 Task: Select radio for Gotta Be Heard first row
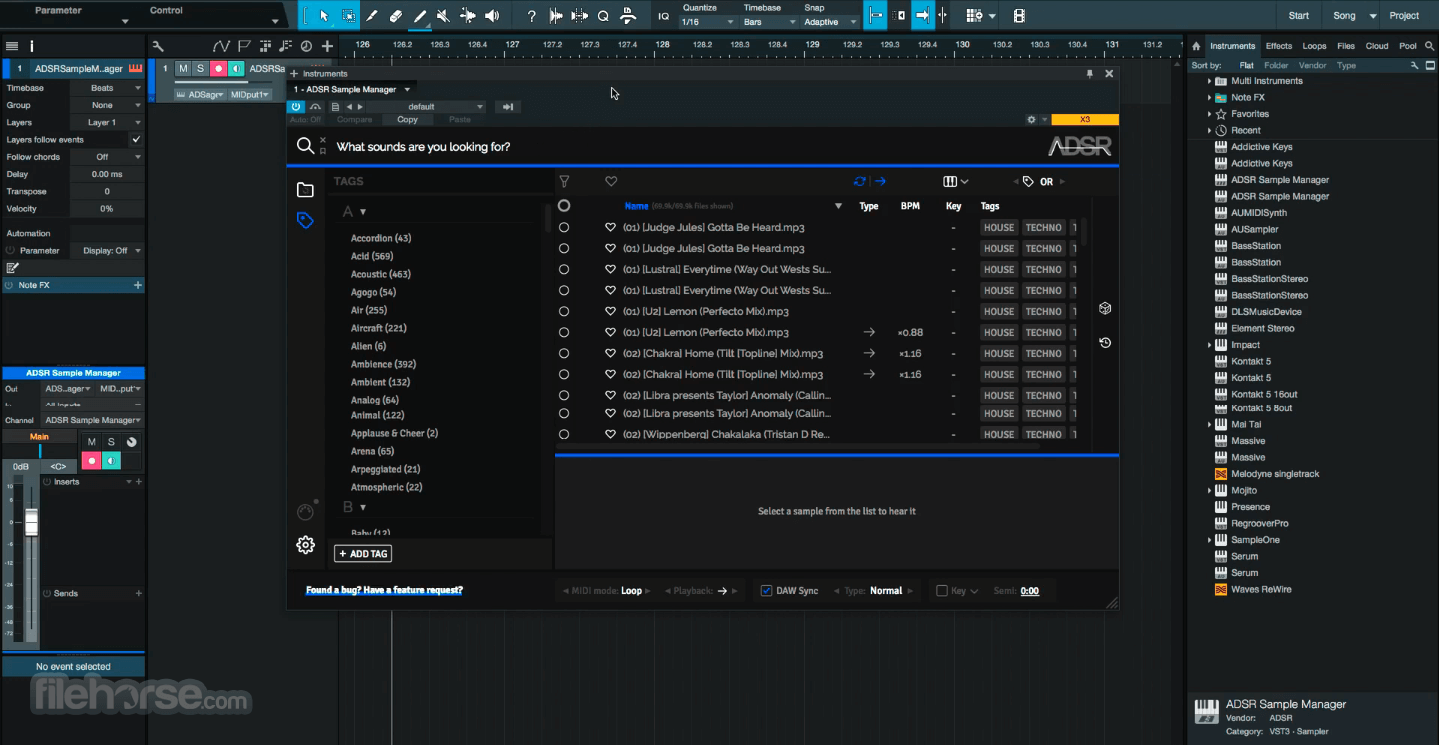coord(564,228)
